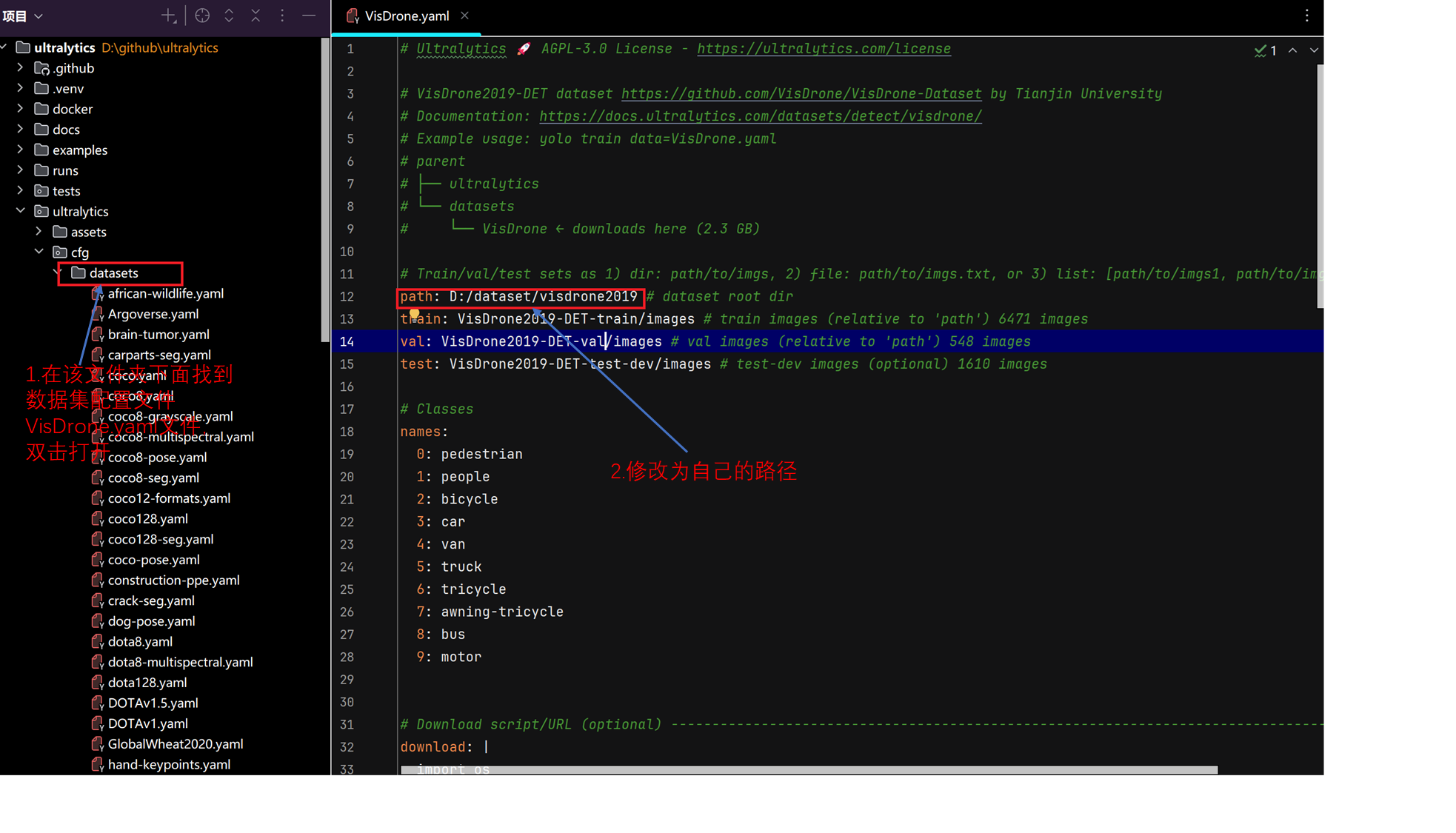Hide the project tool window with minus icon
This screenshot has width=1456, height=833.
[x=309, y=16]
